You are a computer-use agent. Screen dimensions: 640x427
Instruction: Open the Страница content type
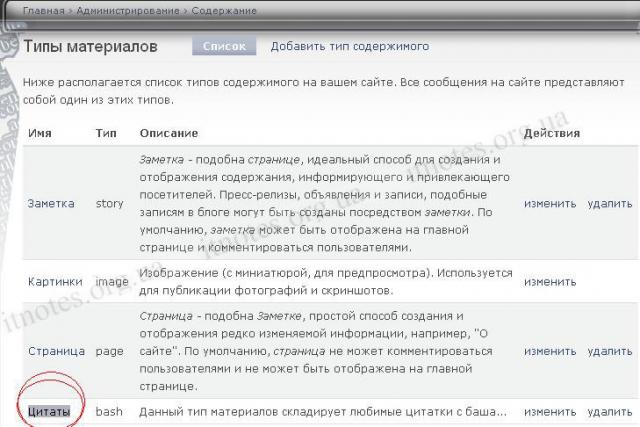56,351
